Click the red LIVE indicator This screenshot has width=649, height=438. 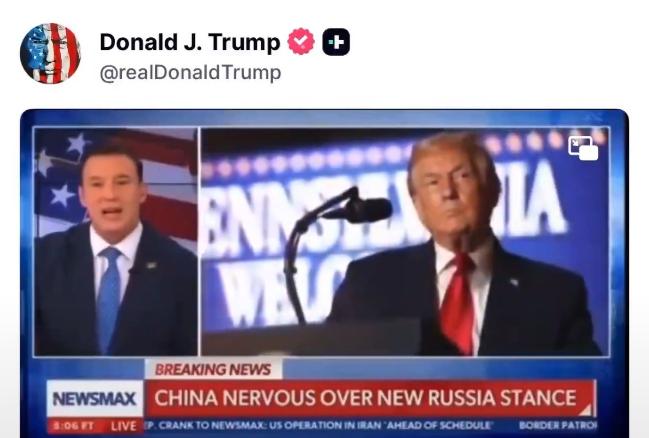coord(123,426)
